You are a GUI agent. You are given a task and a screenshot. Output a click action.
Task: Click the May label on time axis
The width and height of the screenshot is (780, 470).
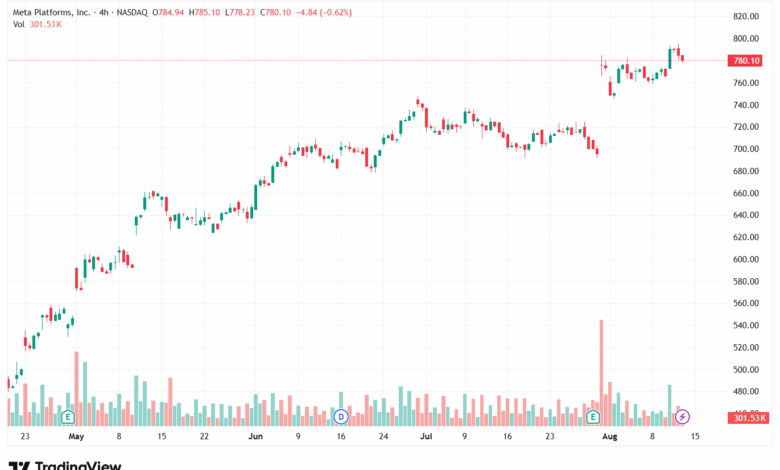(x=76, y=437)
